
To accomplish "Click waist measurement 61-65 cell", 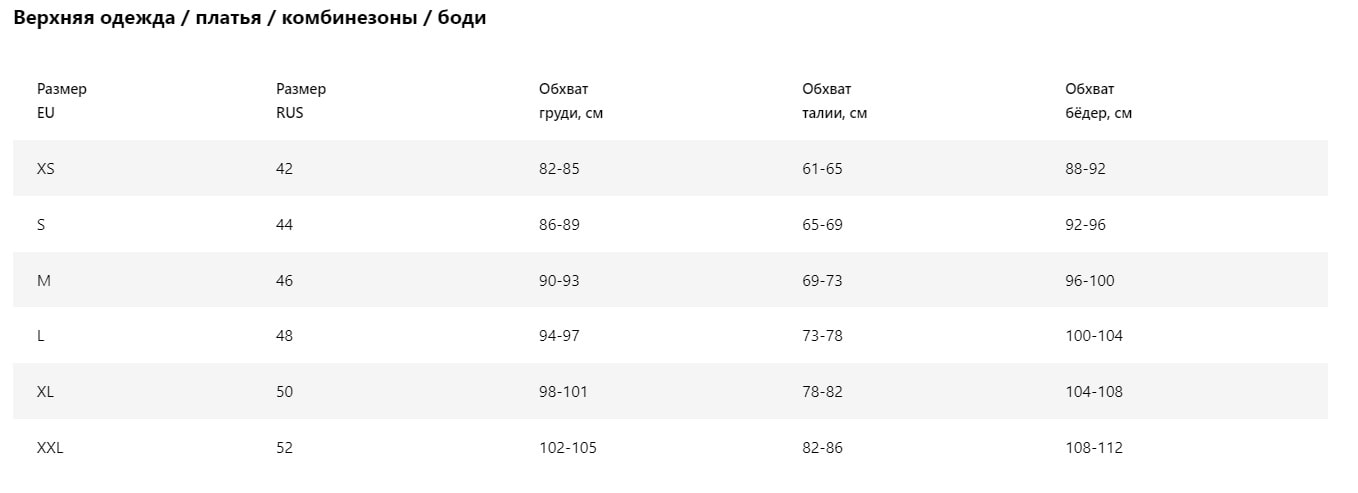I will 822,169.
